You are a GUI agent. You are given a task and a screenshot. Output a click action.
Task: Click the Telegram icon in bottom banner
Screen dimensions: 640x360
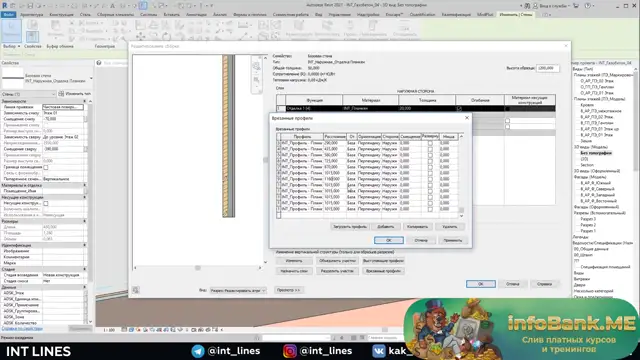(198, 351)
